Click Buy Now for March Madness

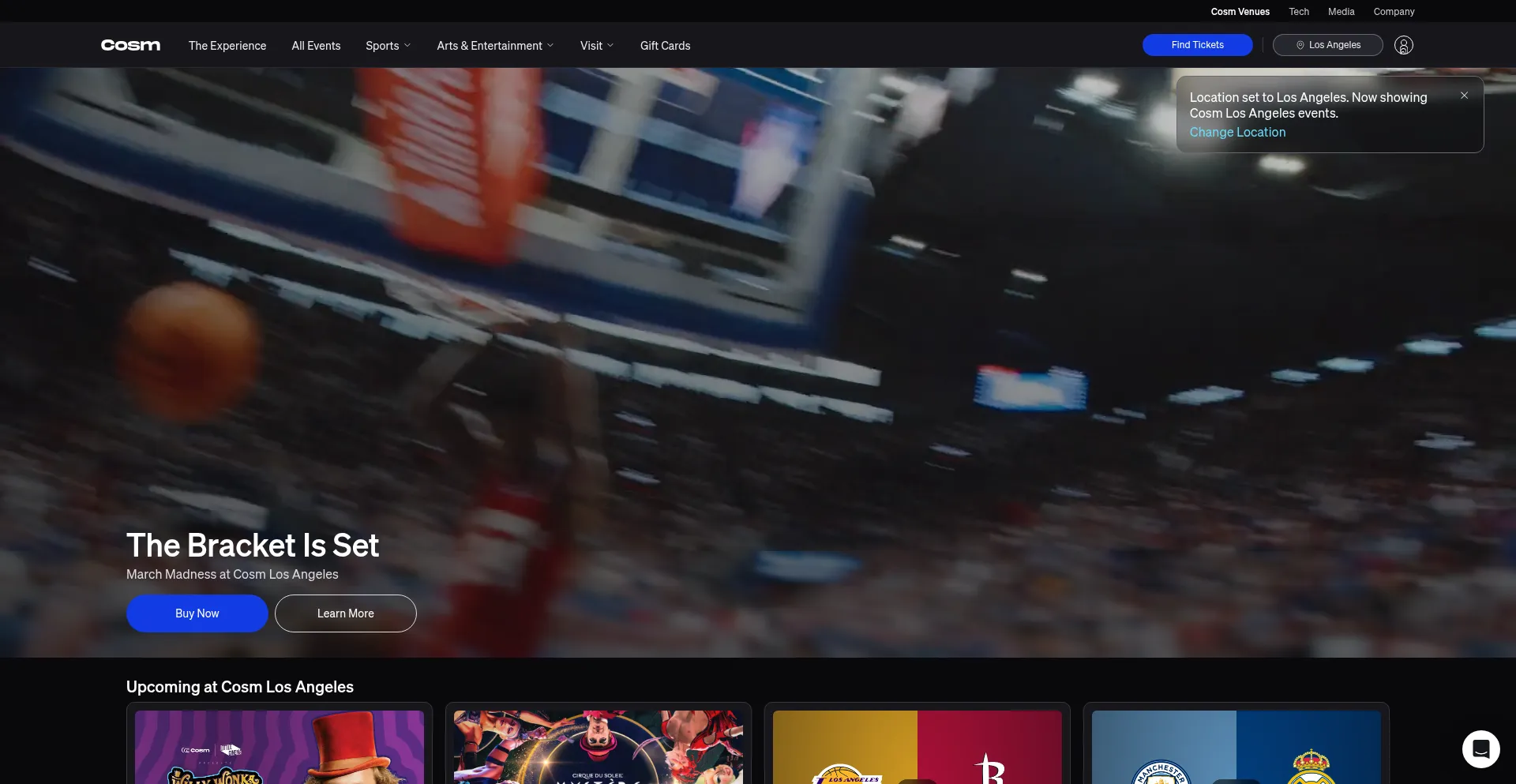tap(197, 613)
